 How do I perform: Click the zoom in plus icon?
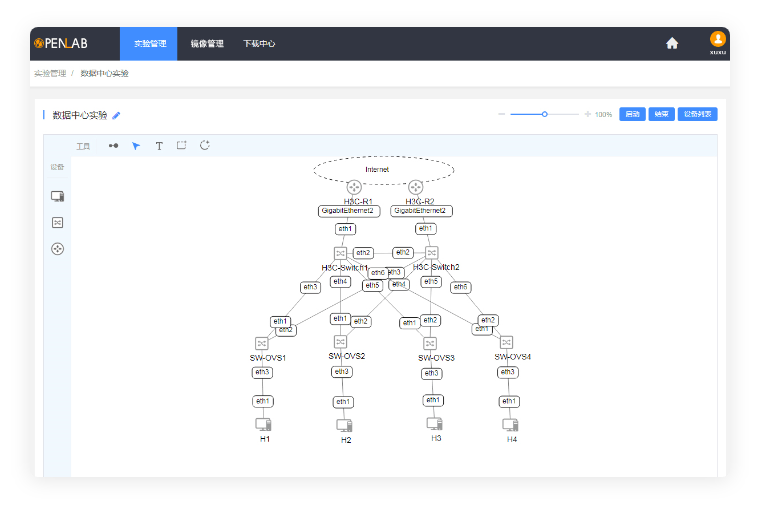587,114
